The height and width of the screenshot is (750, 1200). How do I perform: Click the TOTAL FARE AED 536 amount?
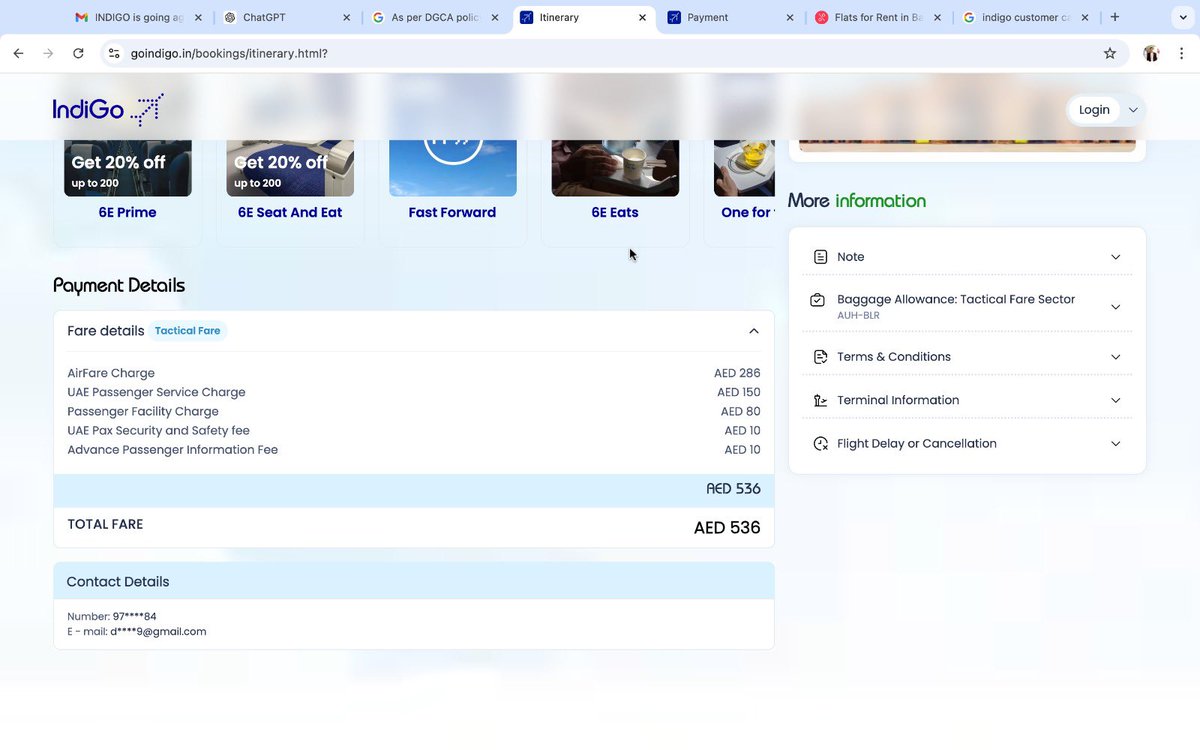pos(727,528)
